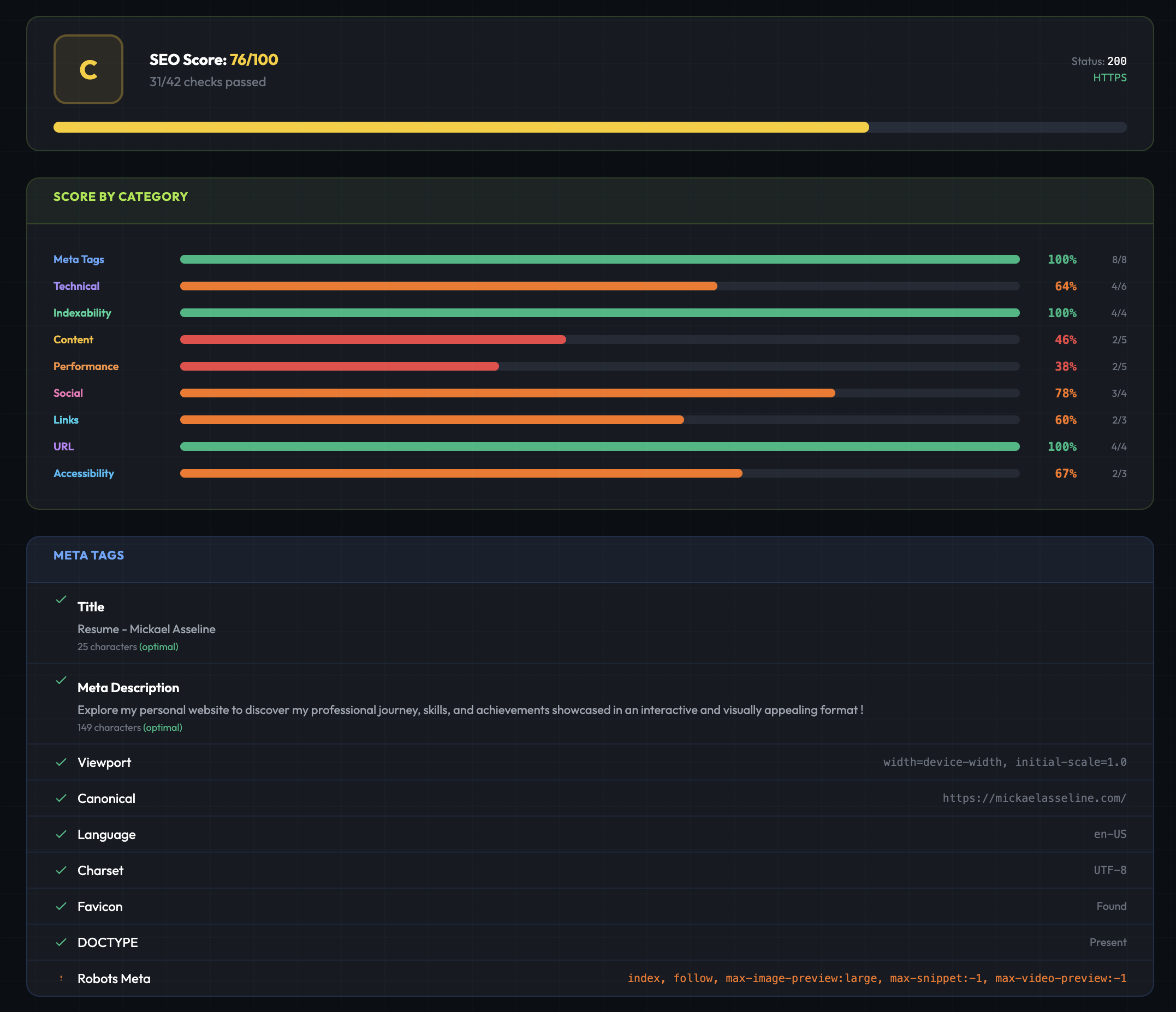Click the Viewport check icon

[61, 762]
